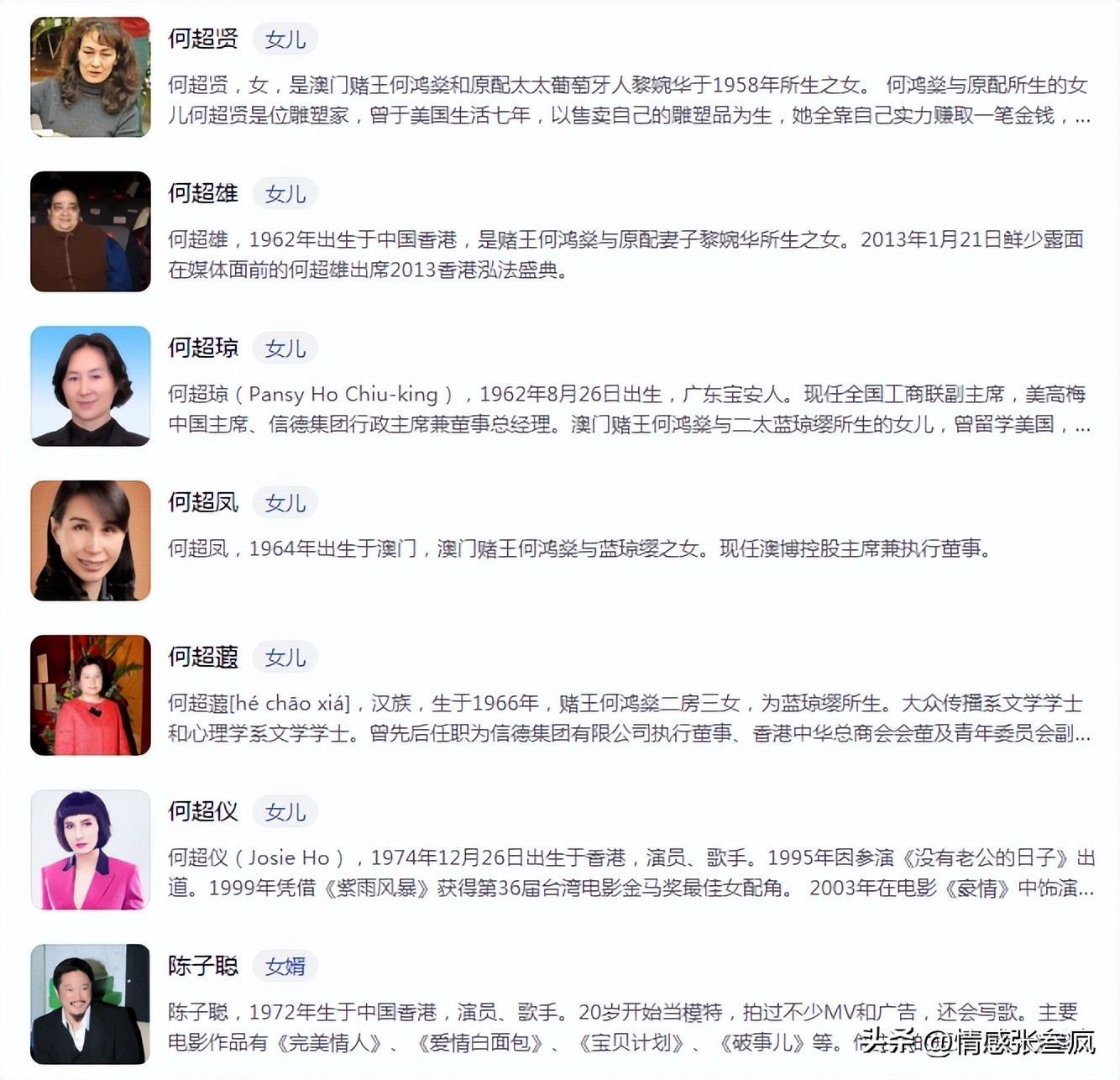1120x1080 pixels.
Task: Click the name link 何超贤
Action: coord(203,39)
